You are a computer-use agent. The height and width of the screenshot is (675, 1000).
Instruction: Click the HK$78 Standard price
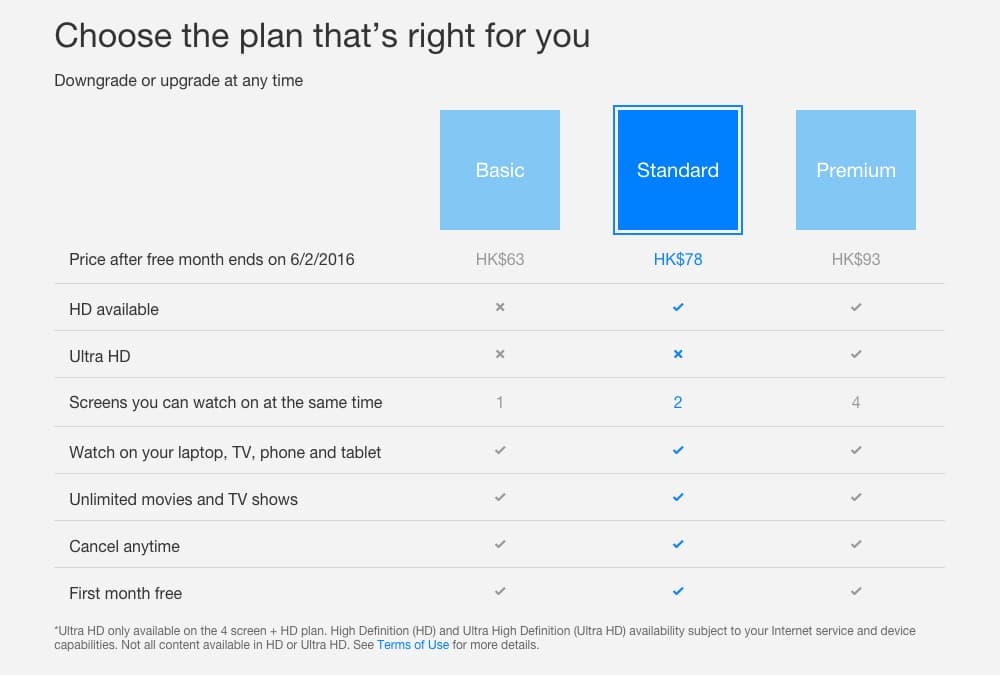pyautogui.click(x=678, y=259)
